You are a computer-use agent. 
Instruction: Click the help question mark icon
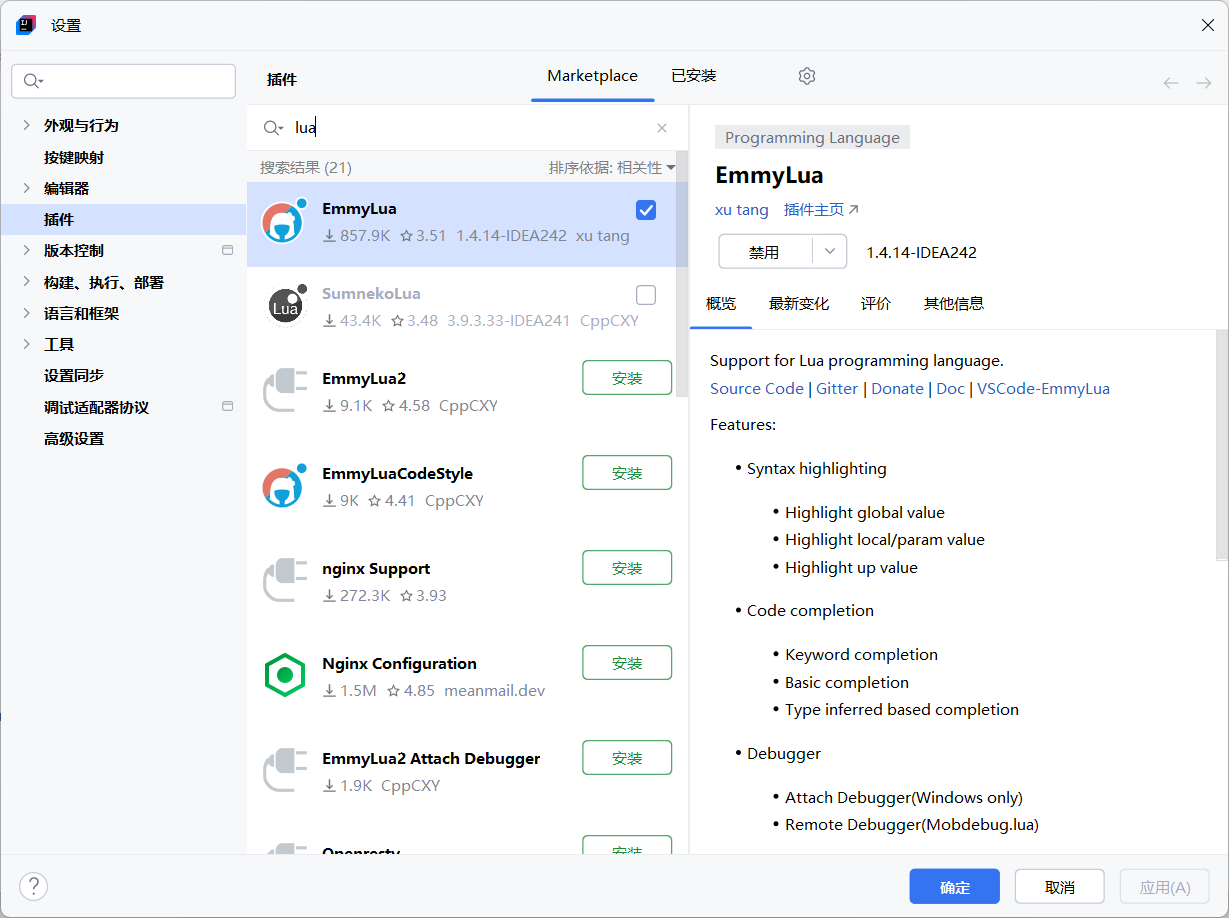33,886
